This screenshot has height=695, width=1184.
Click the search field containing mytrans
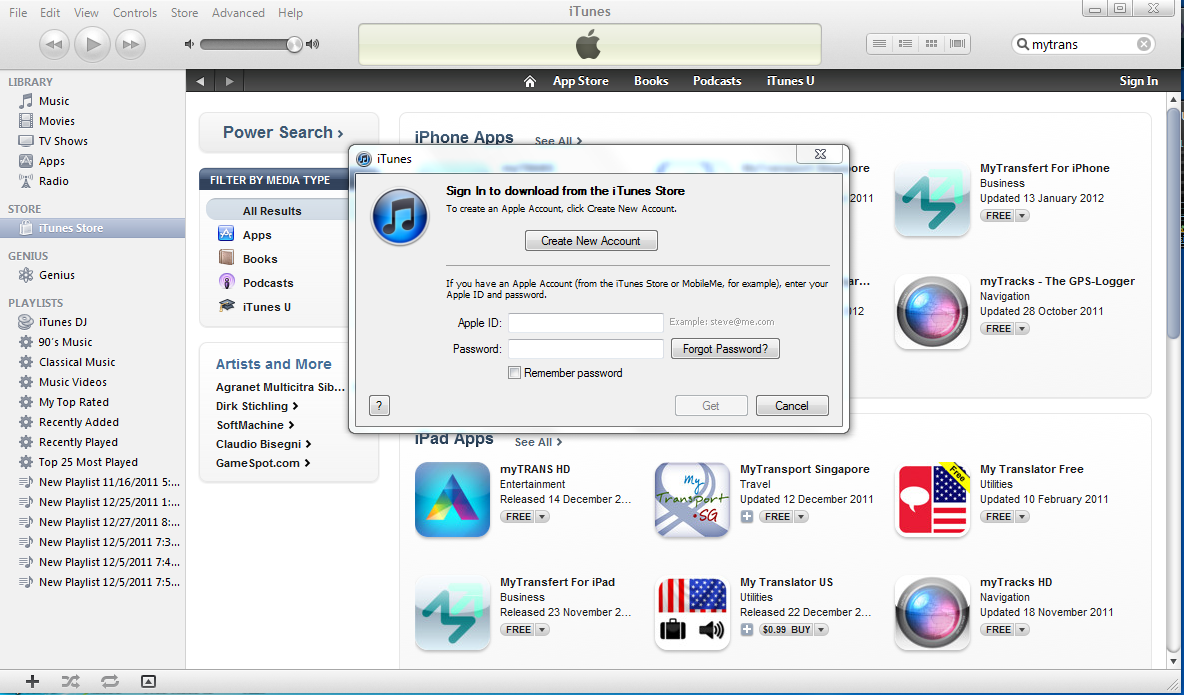1083,45
